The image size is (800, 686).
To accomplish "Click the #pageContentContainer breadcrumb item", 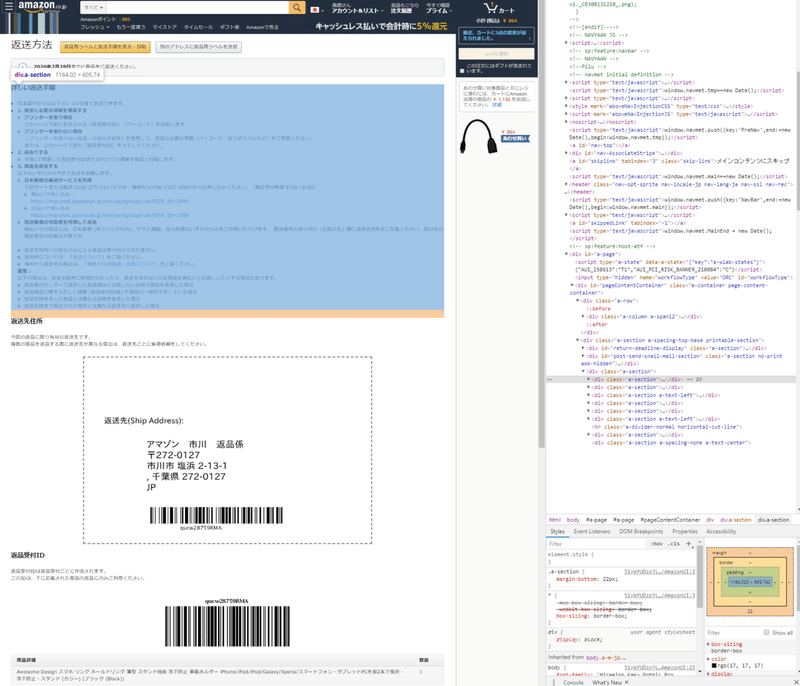I will pos(670,520).
